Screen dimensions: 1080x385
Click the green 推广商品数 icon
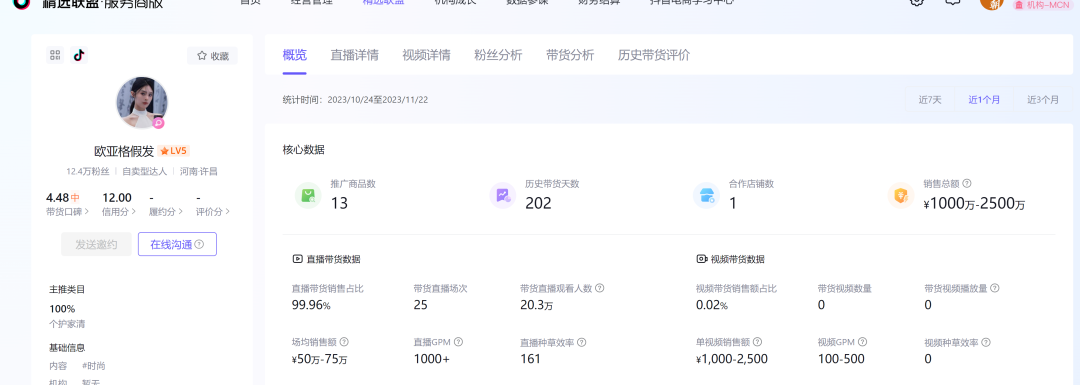tap(308, 196)
